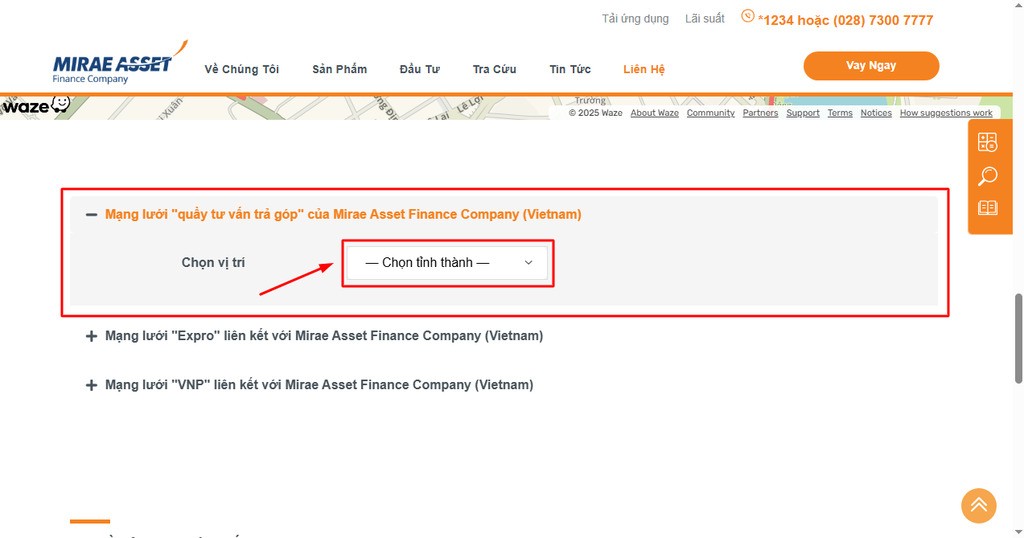Open the Sản Phẩm menu

tap(340, 69)
